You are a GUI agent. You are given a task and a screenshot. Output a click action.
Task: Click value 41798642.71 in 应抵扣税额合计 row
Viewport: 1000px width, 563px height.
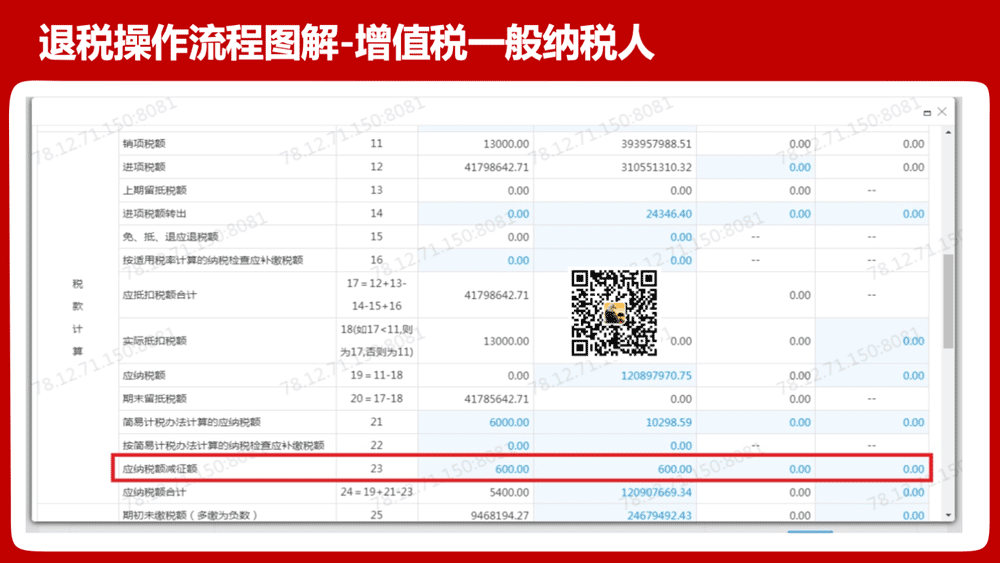point(496,295)
